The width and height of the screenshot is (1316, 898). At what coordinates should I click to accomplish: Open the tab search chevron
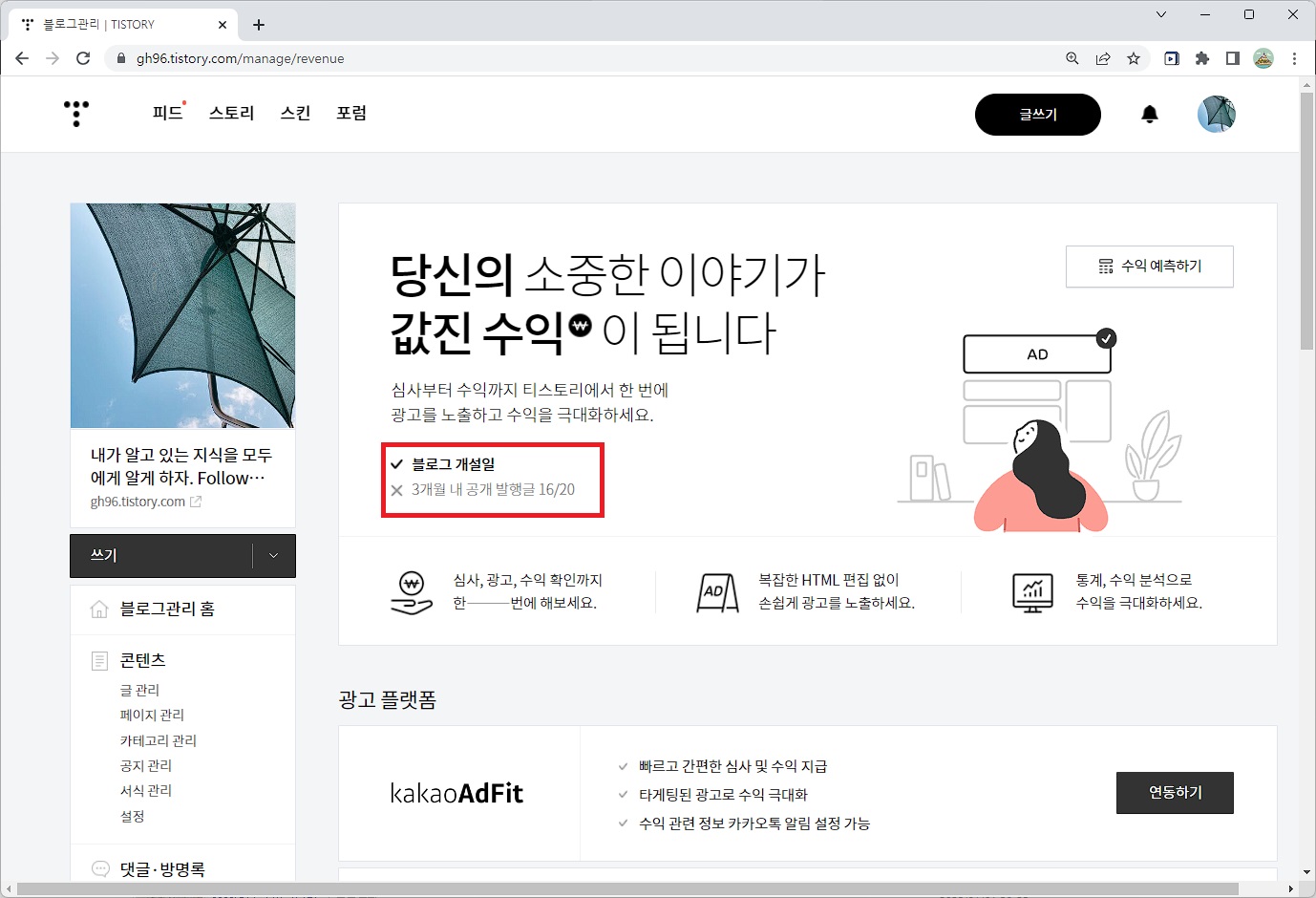click(1161, 14)
